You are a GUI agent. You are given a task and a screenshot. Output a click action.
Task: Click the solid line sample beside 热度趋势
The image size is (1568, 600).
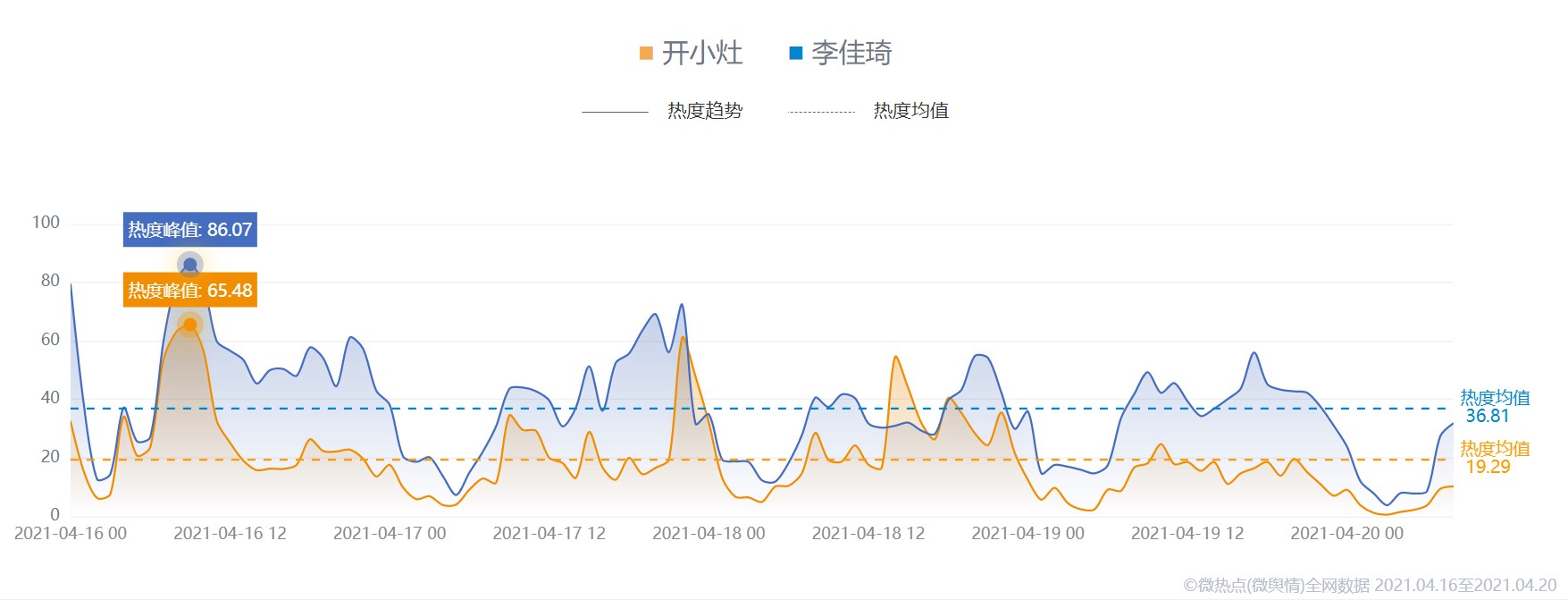[x=615, y=112]
